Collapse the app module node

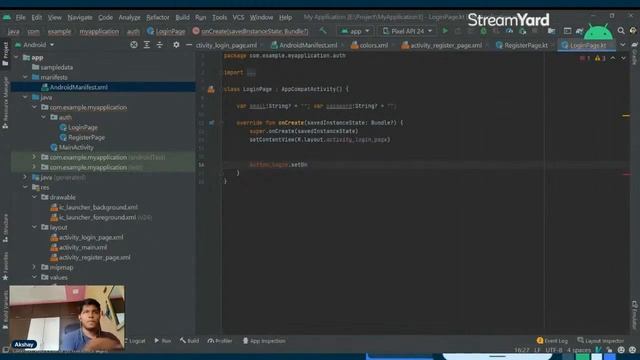[17, 58]
